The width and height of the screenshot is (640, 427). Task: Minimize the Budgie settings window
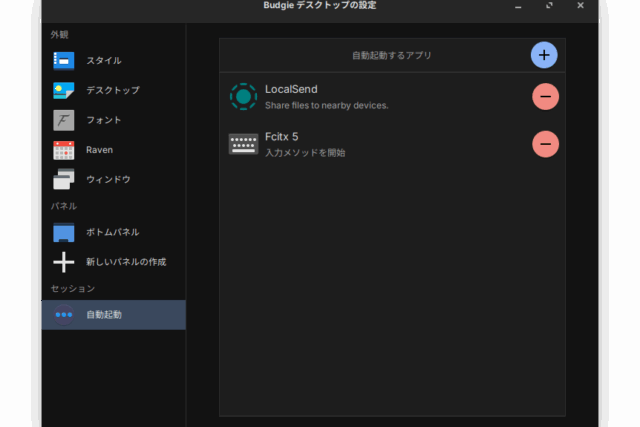pos(518,6)
